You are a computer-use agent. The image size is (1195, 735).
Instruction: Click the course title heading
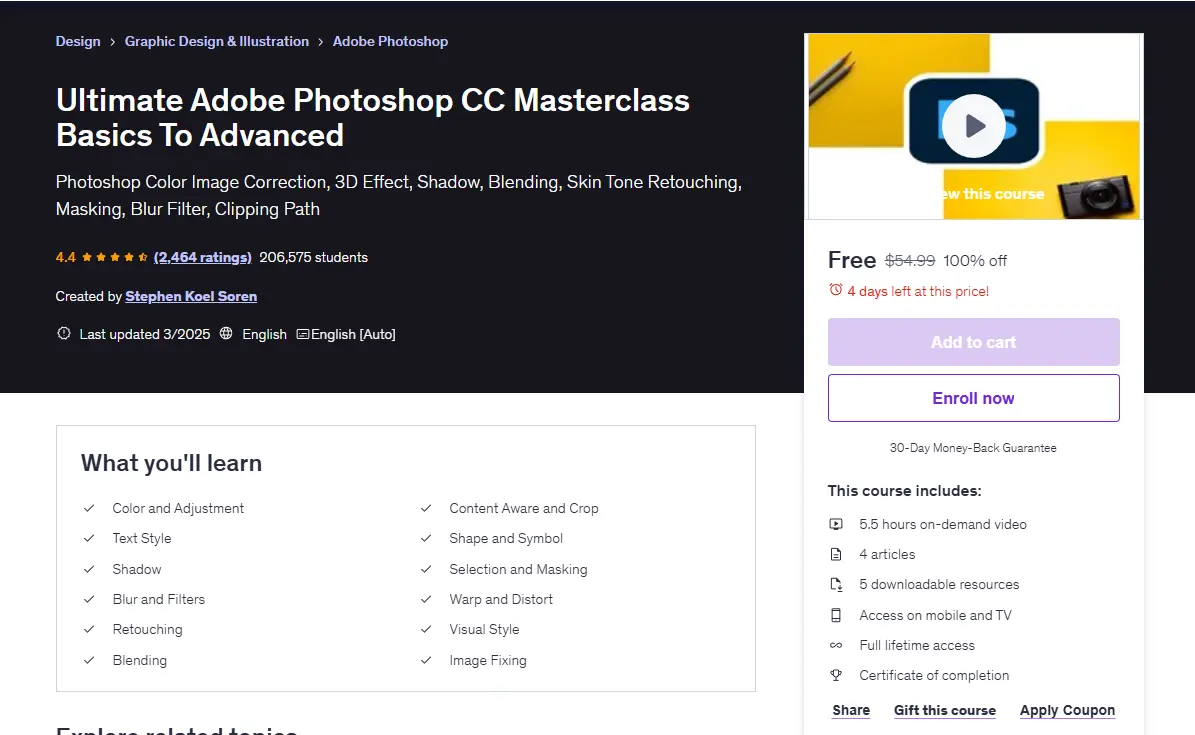(x=373, y=117)
